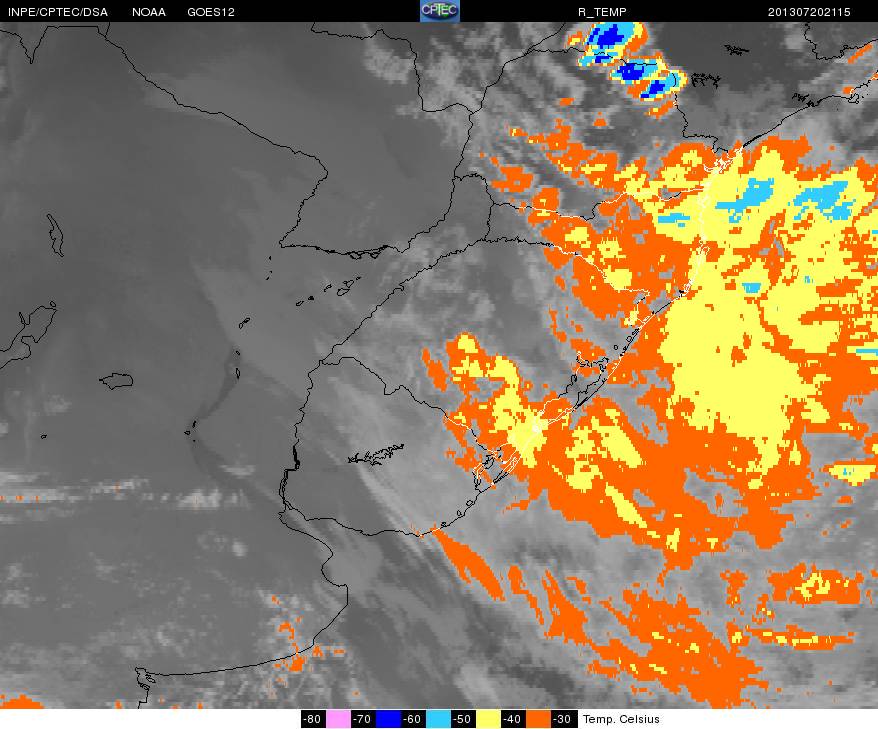Click the dark blue -70 to -60 swatch
This screenshot has width=878, height=729.
388,719
